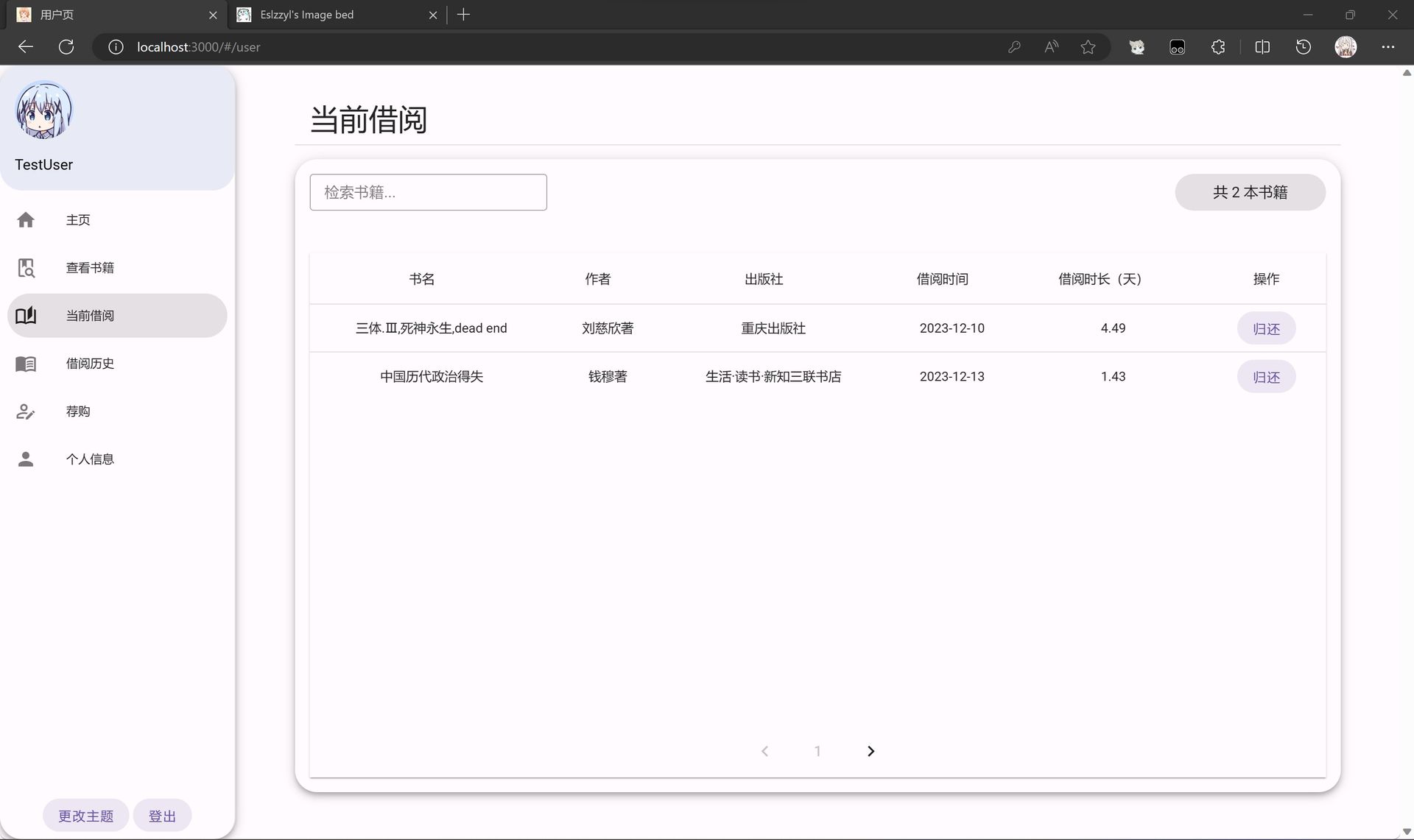Click the book search icon beside 查看书籍
1414x840 pixels.
tap(26, 268)
